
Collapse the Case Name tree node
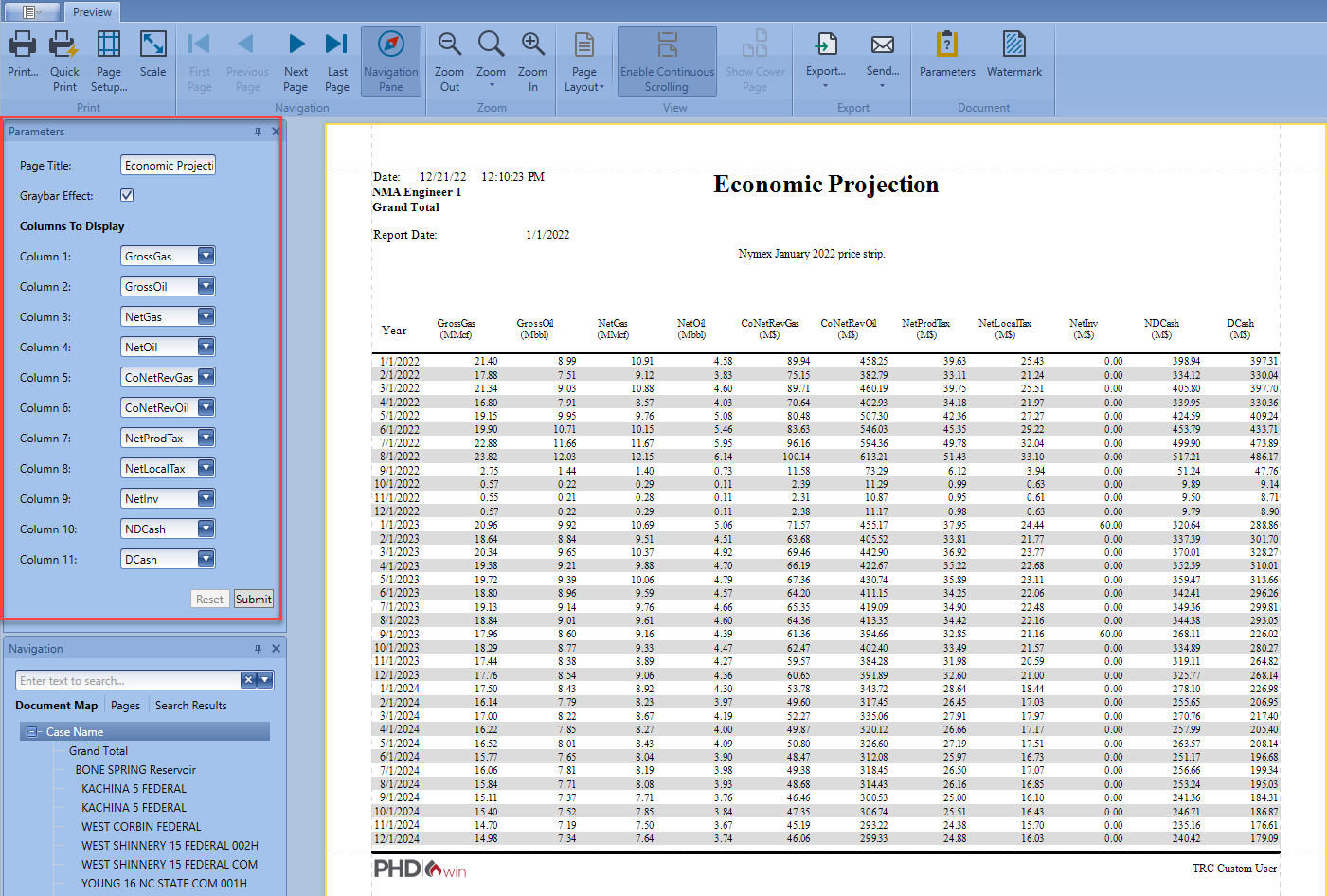32,732
